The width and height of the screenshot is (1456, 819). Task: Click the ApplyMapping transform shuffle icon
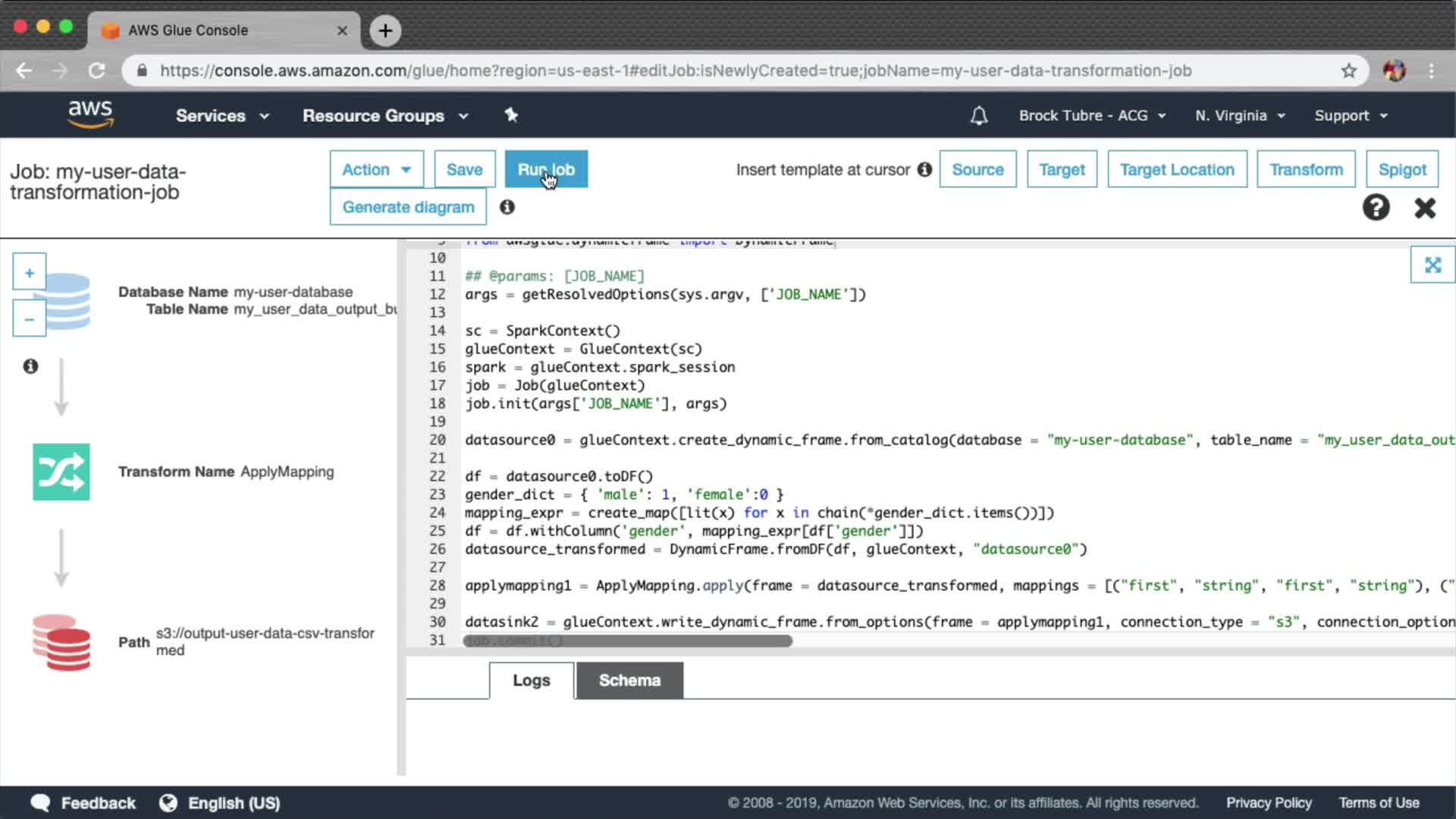pyautogui.click(x=61, y=472)
